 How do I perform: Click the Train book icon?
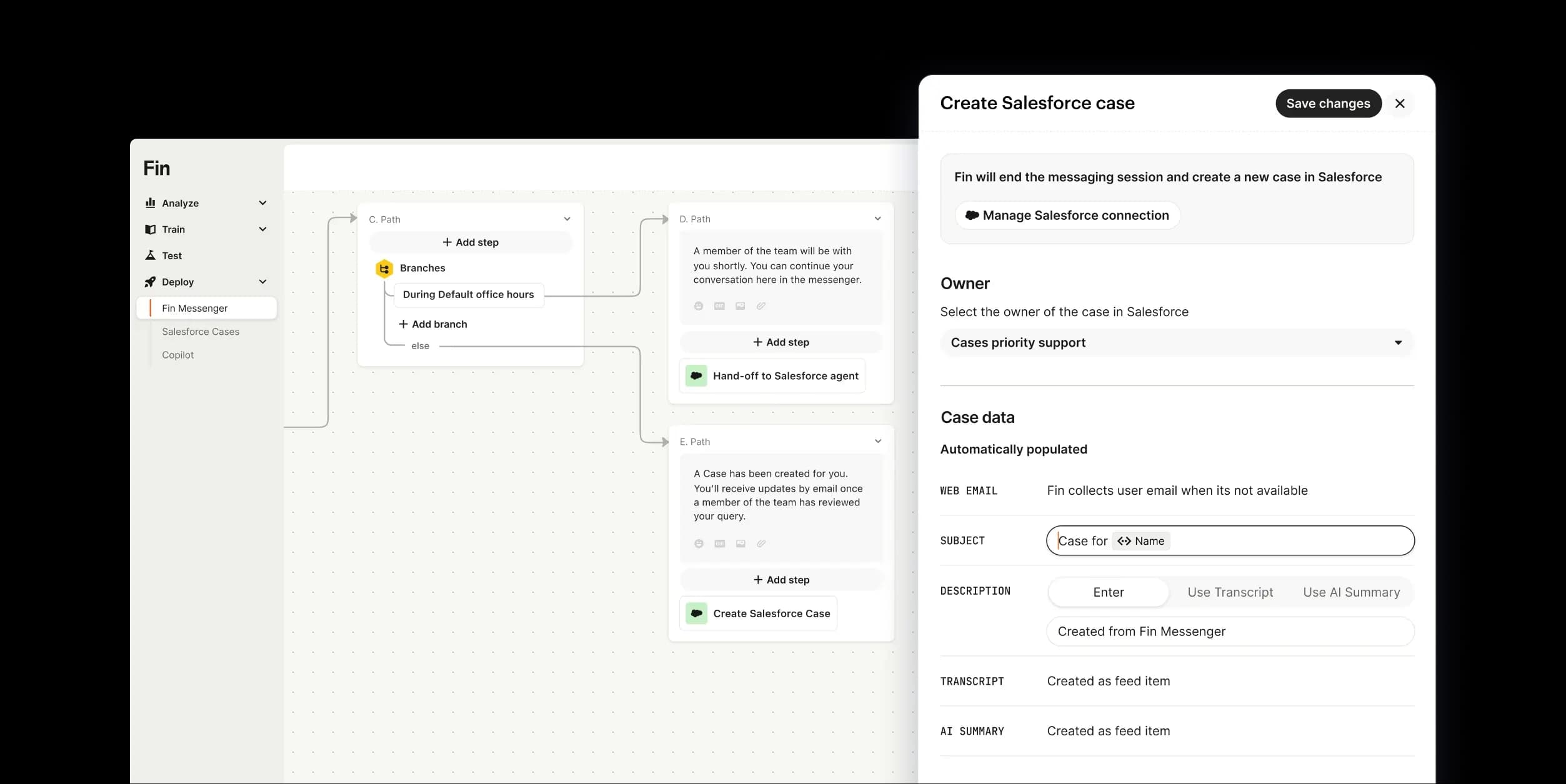point(150,229)
